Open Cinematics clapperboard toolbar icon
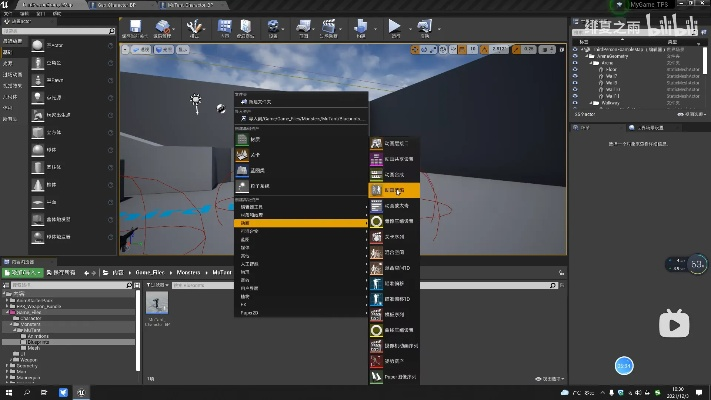 pyautogui.click(x=328, y=27)
